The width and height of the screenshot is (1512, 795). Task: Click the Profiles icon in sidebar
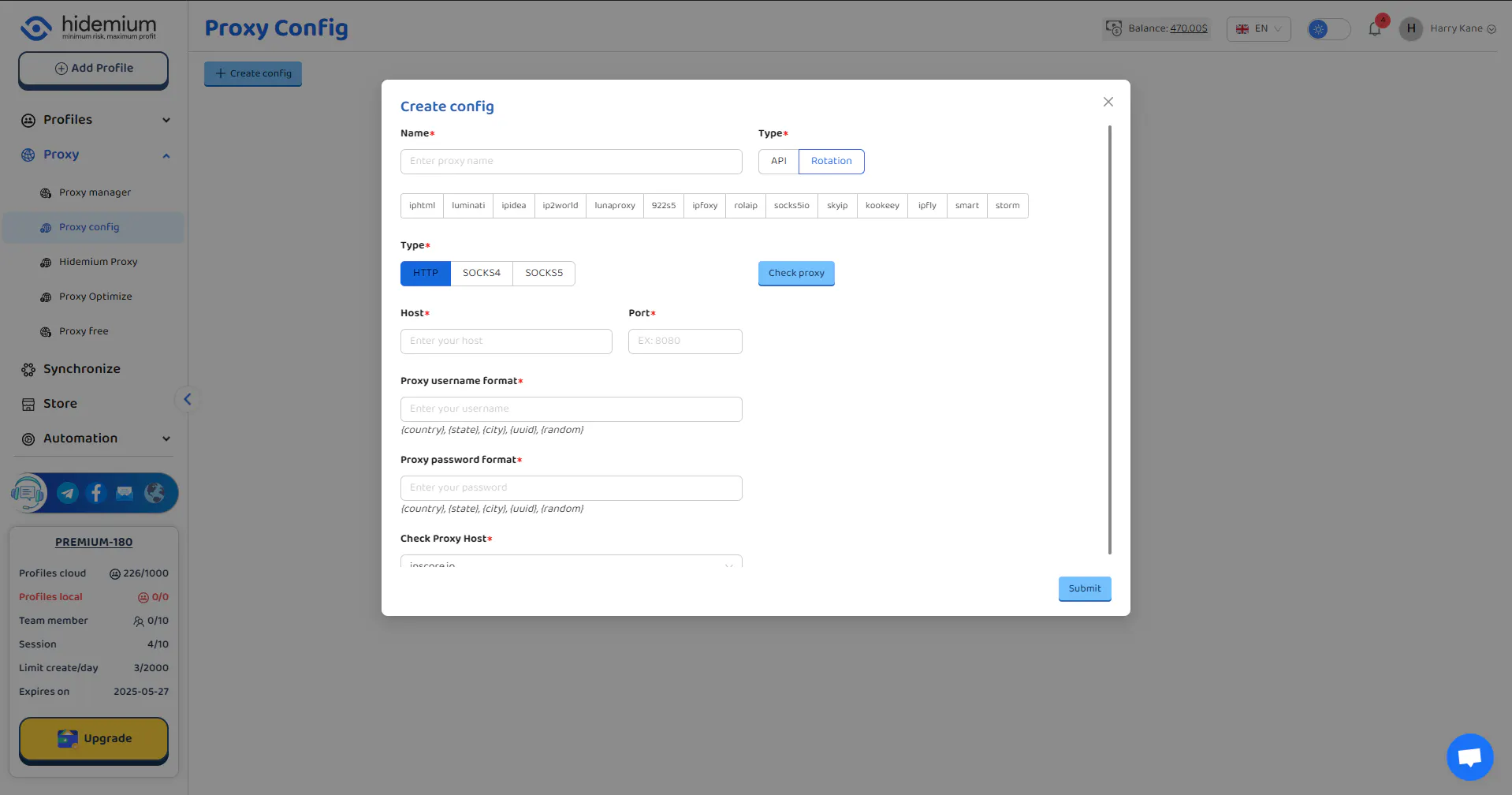(x=28, y=120)
